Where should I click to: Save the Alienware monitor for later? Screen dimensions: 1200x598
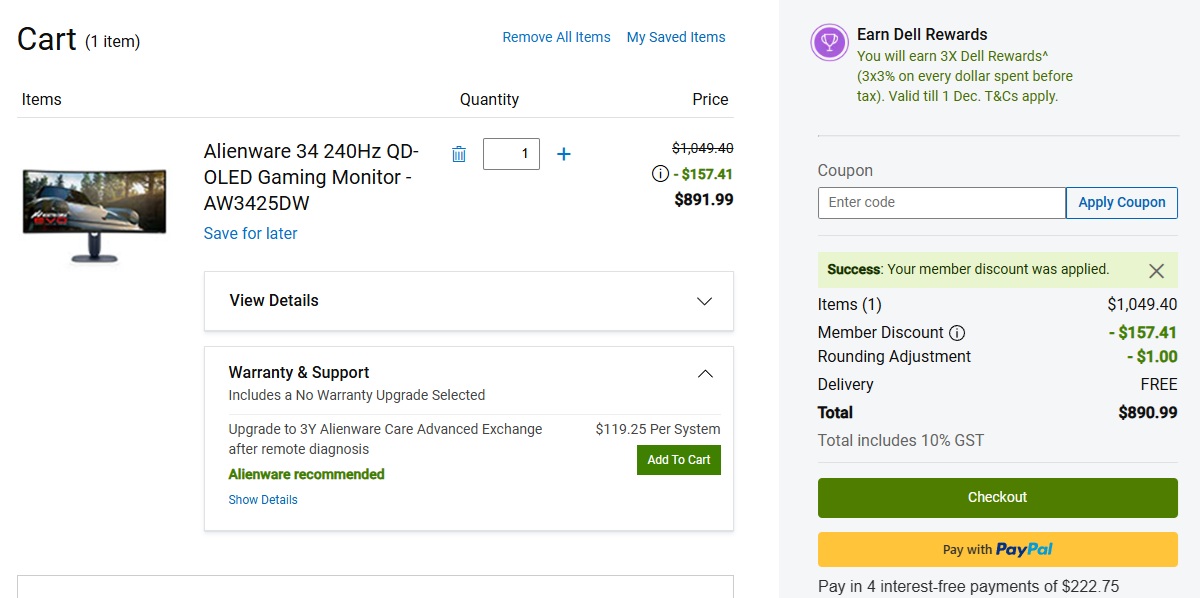pos(250,233)
